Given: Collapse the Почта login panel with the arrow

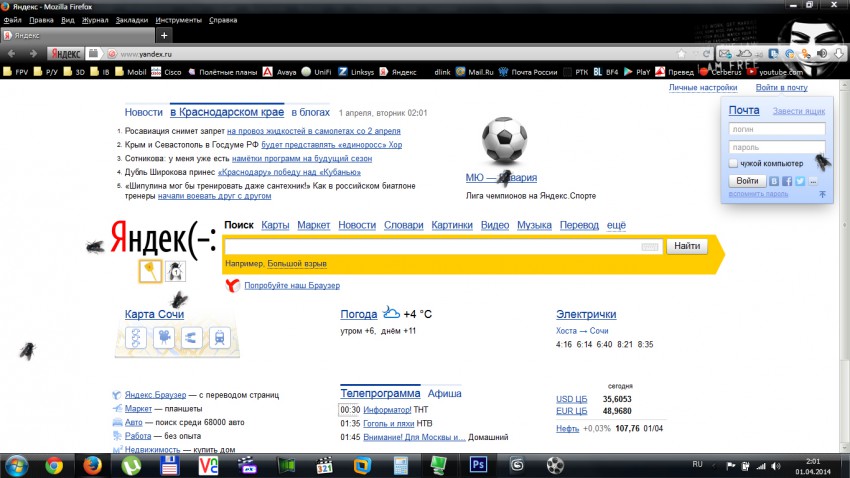Looking at the screenshot, I should 822,194.
